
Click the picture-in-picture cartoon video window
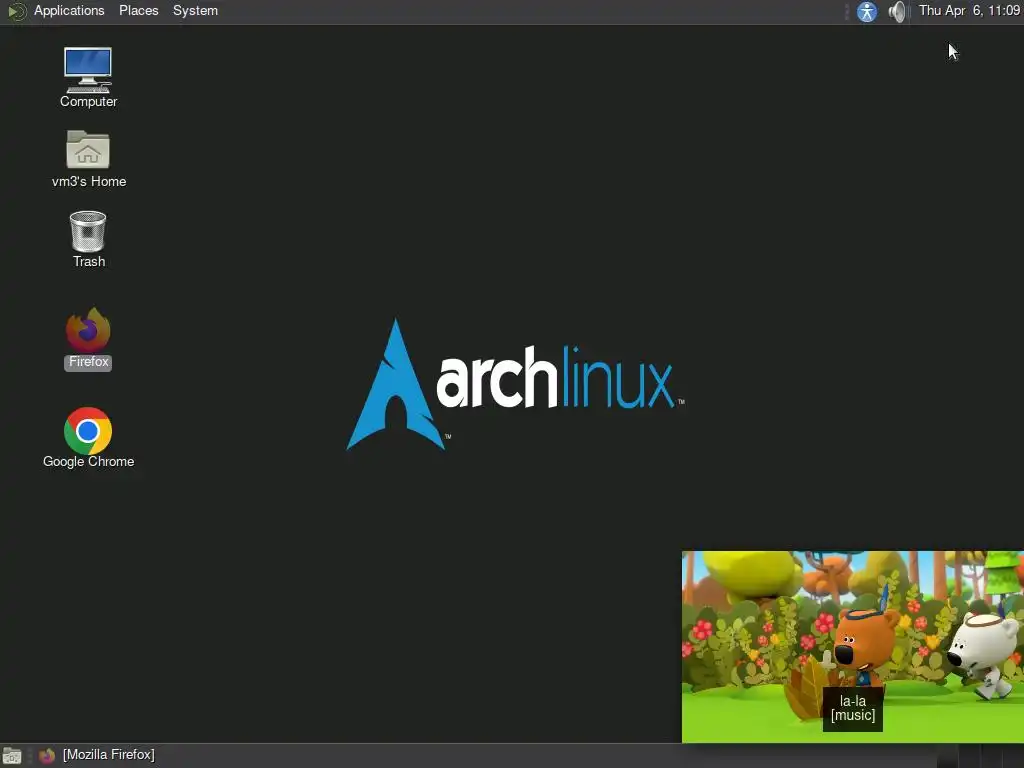click(x=853, y=647)
